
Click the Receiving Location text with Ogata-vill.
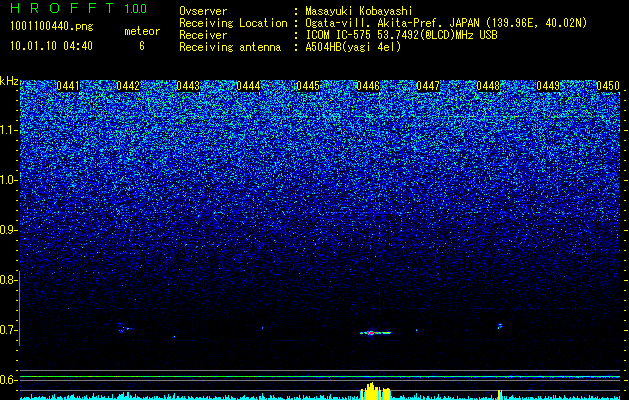(x=446, y=23)
